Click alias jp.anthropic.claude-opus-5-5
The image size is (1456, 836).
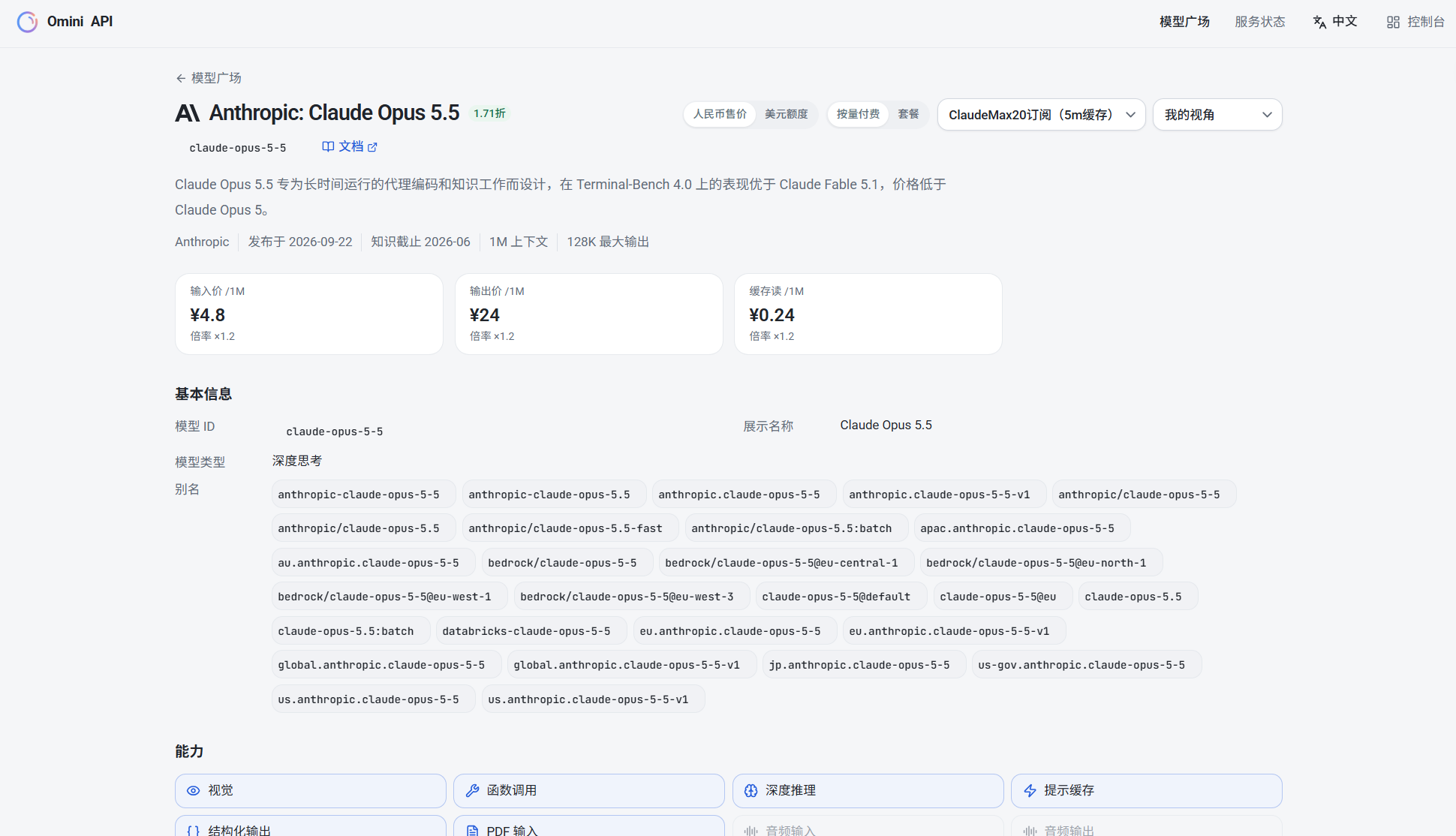[x=864, y=665]
